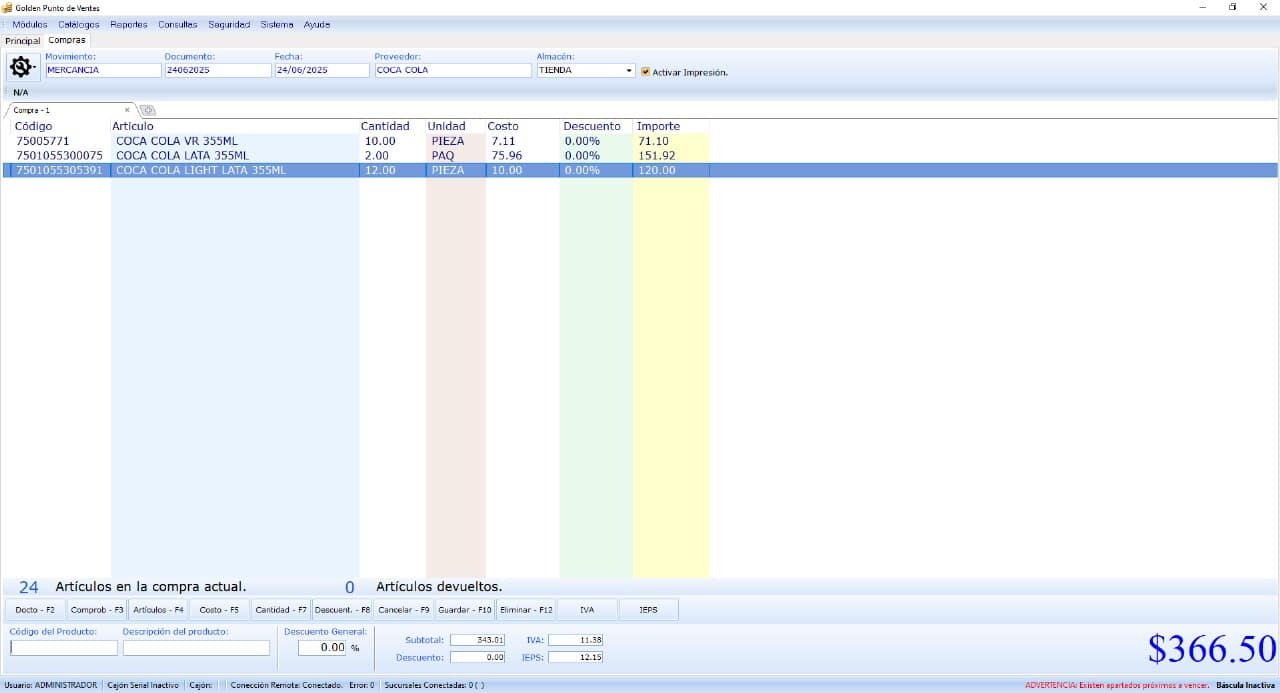Click the red ADVERTENCIA warning message
Viewport: 1280px width, 693px height.
click(x=1117, y=685)
